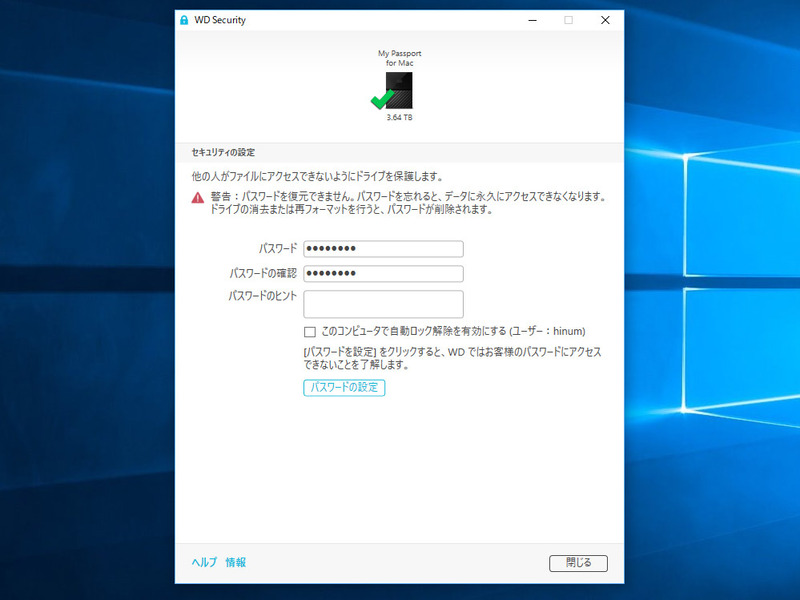Click the セキュリティの設定 section header
This screenshot has height=600, width=800.
click(x=223, y=153)
